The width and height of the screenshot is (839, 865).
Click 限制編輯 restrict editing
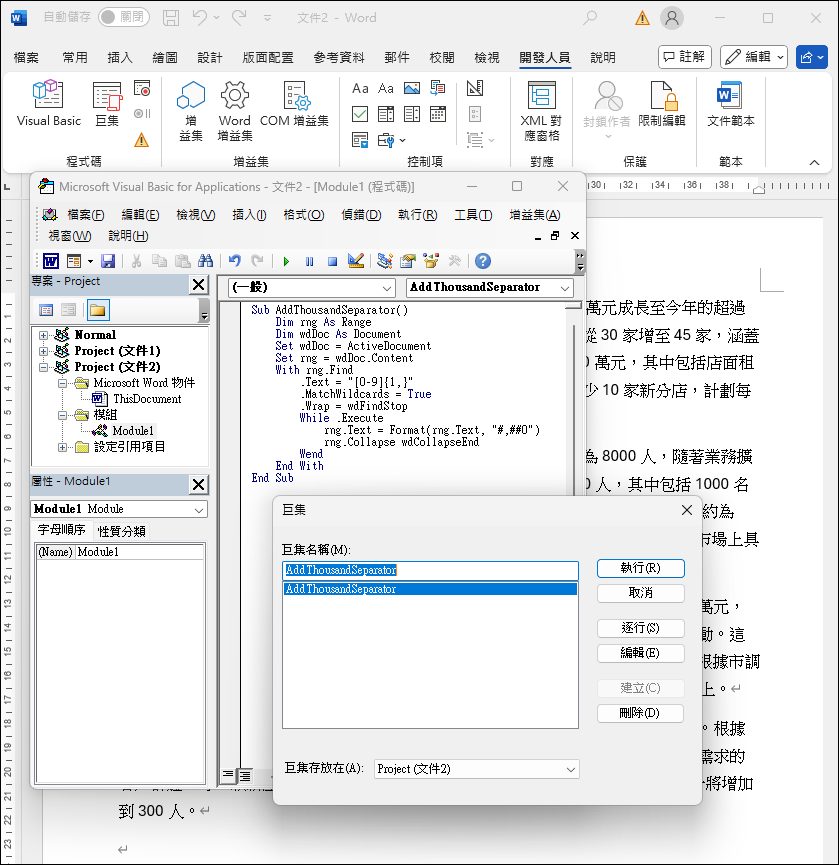tap(661, 103)
